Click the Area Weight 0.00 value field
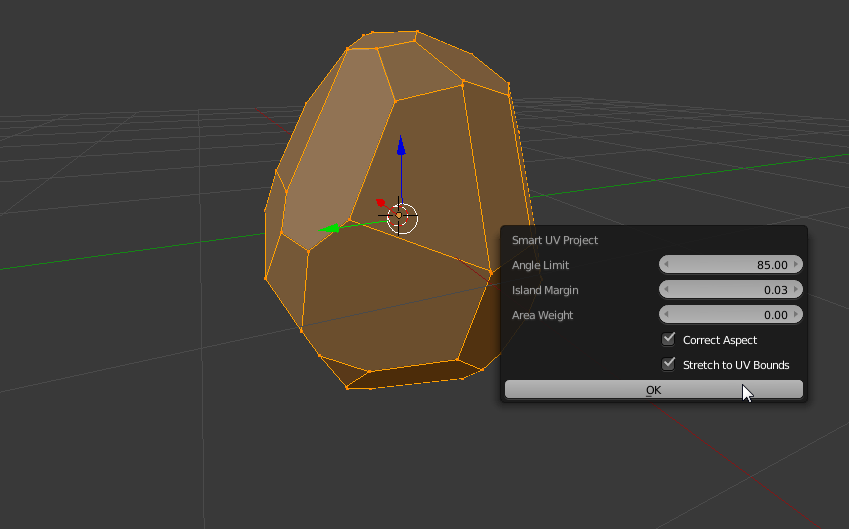The height and width of the screenshot is (529, 849). [731, 315]
